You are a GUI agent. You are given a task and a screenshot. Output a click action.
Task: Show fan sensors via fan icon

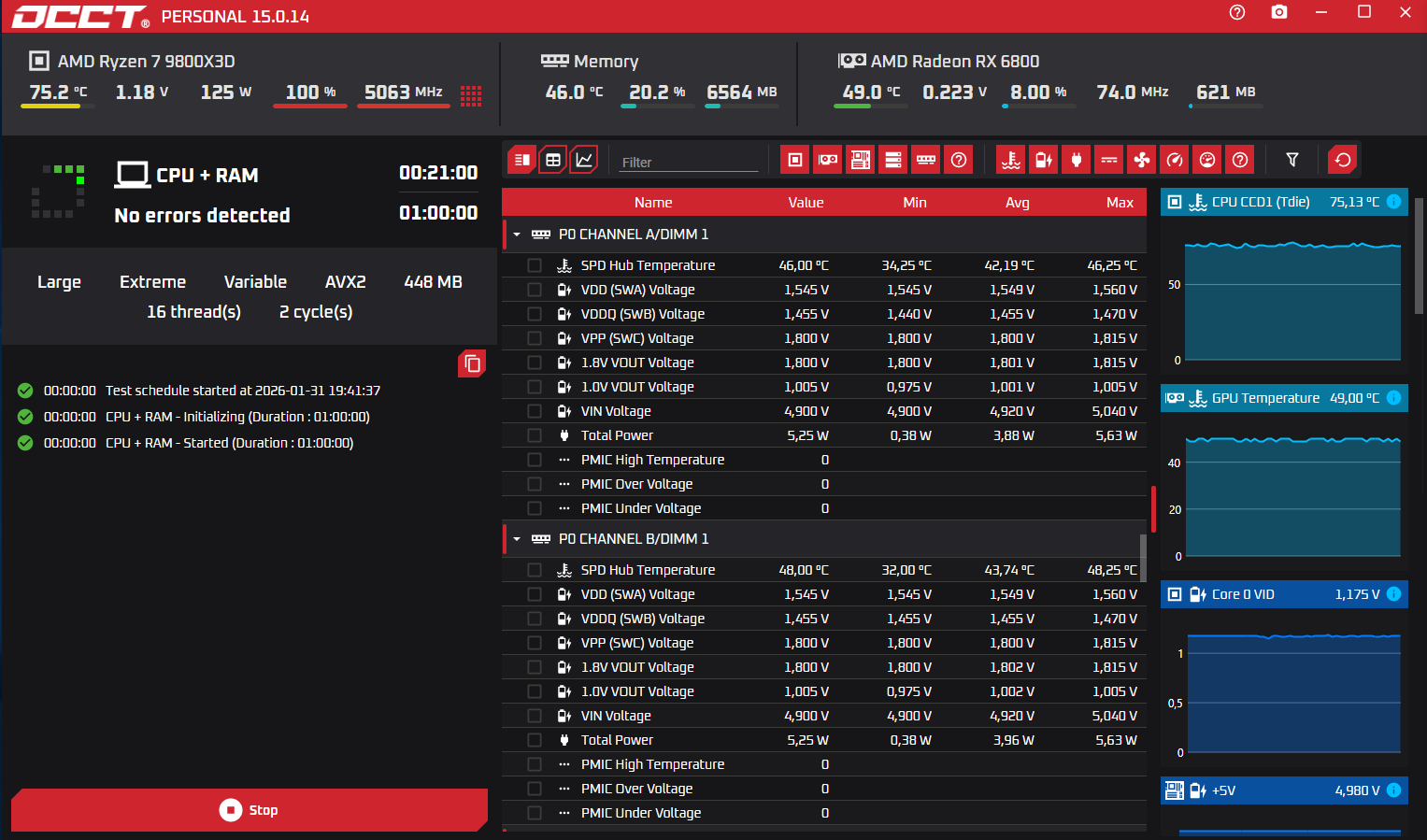pos(1142,160)
